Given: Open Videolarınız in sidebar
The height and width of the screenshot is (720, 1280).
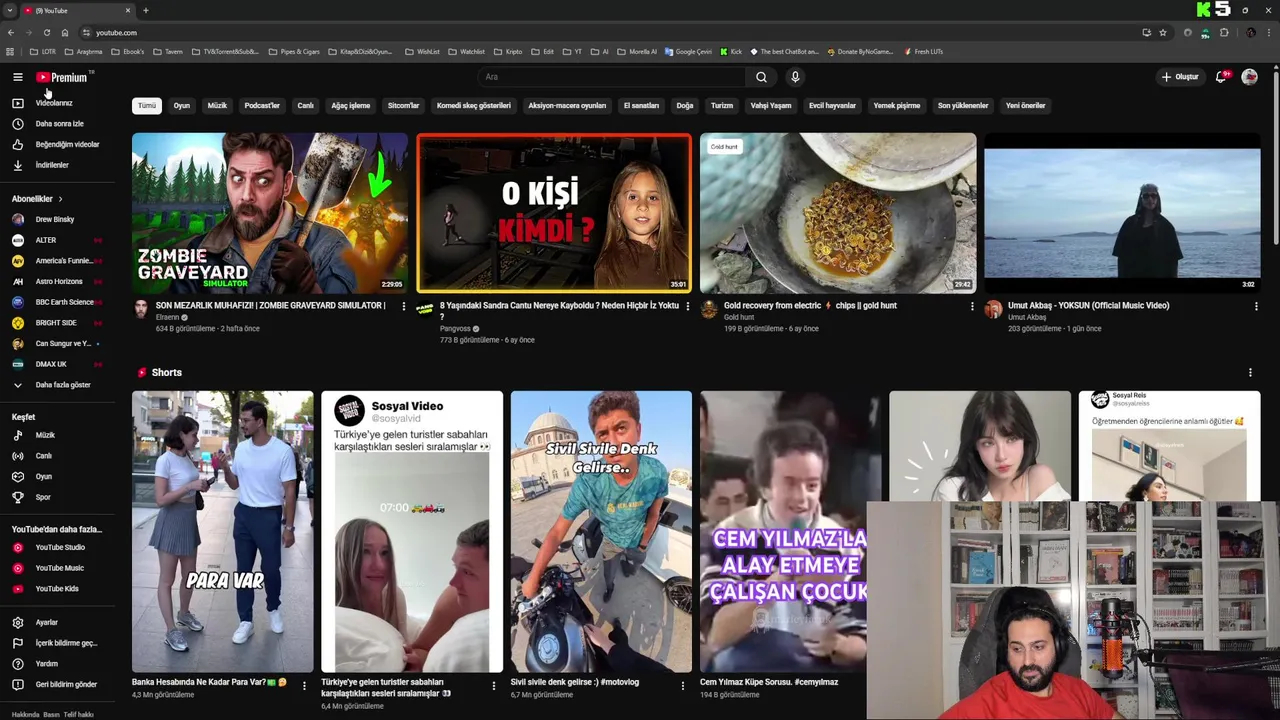Looking at the screenshot, I should (x=55, y=103).
